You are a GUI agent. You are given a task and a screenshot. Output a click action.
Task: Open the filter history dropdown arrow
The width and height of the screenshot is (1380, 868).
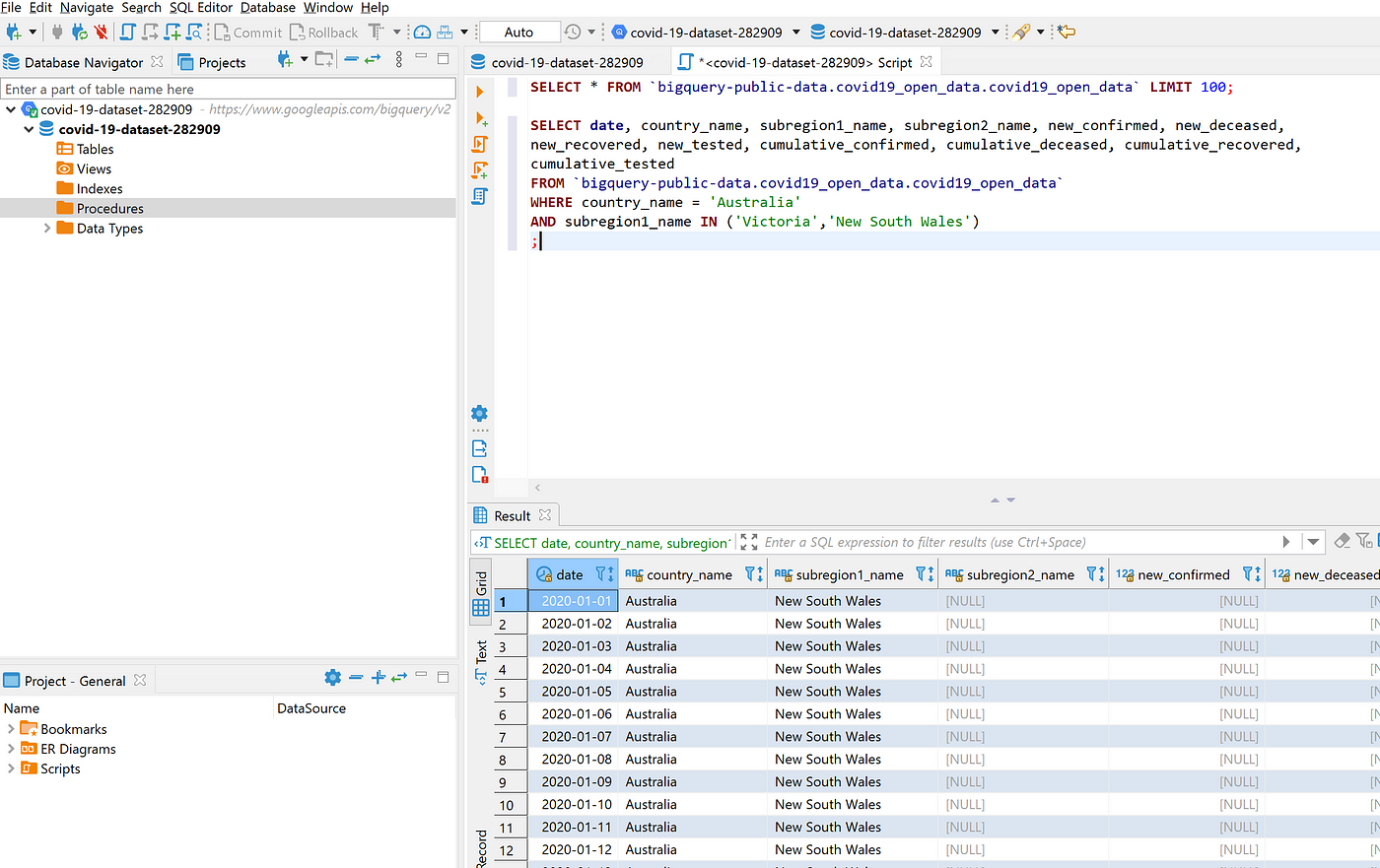coord(1313,542)
